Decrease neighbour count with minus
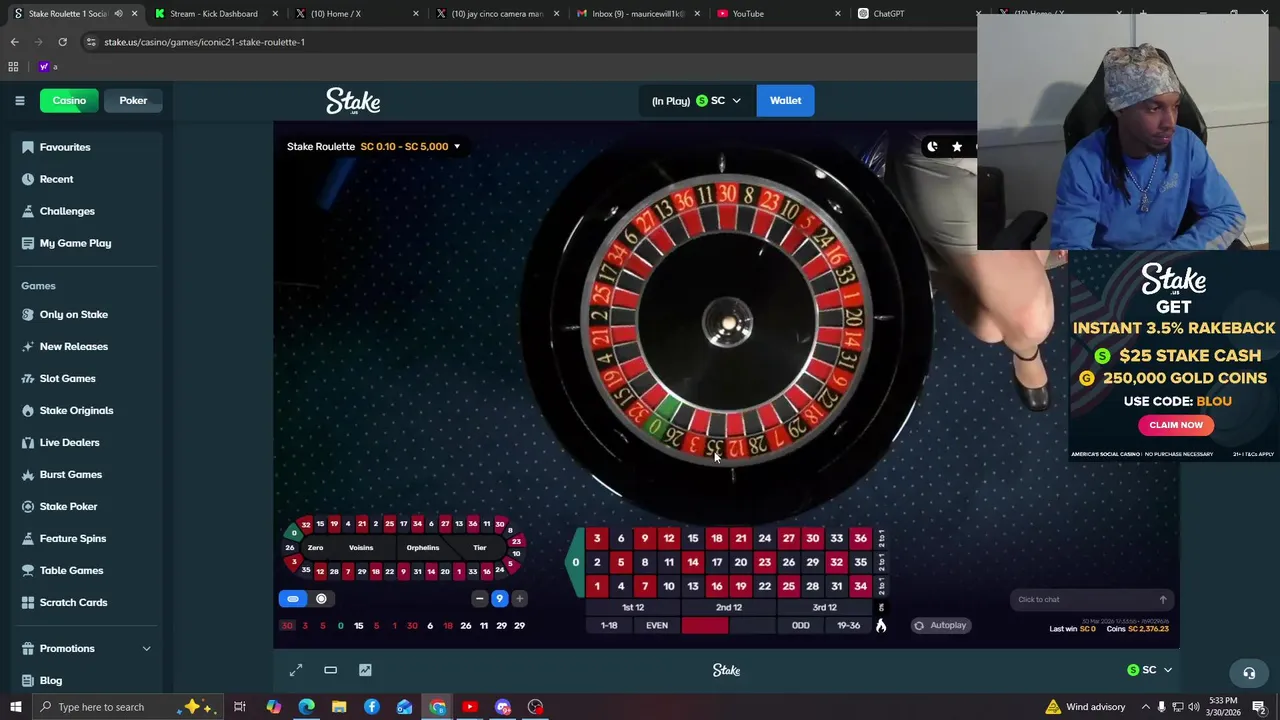 [480, 599]
